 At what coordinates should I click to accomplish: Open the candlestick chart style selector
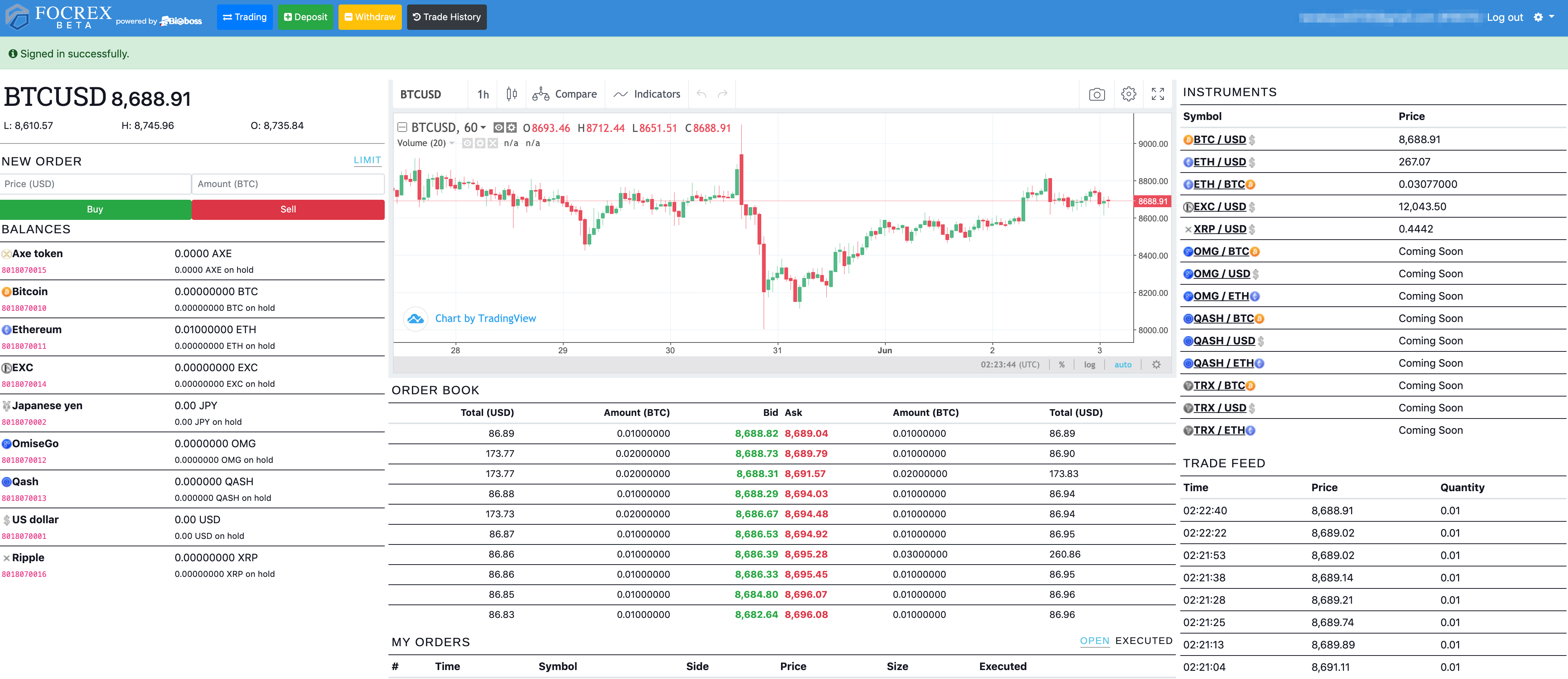511,94
